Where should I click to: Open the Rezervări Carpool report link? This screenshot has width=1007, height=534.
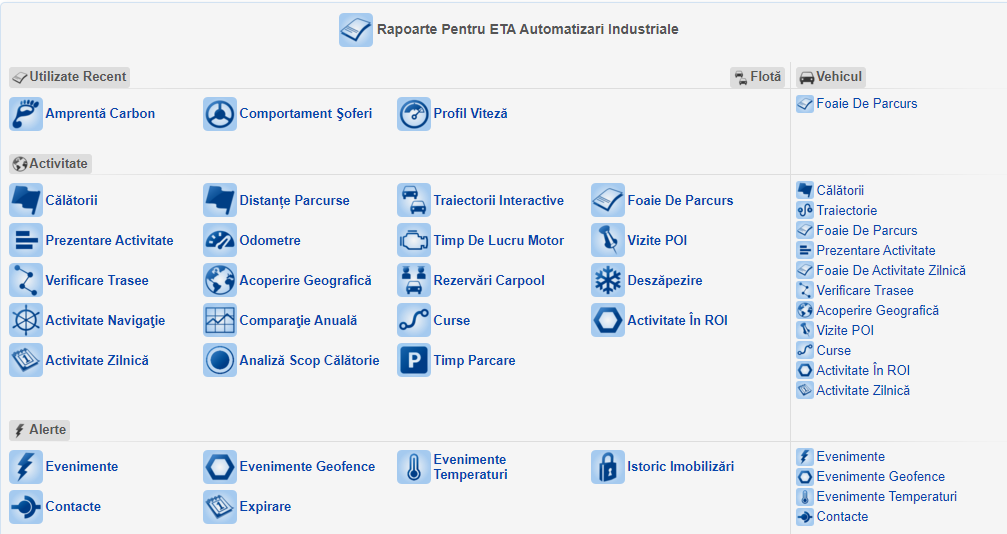tap(489, 281)
